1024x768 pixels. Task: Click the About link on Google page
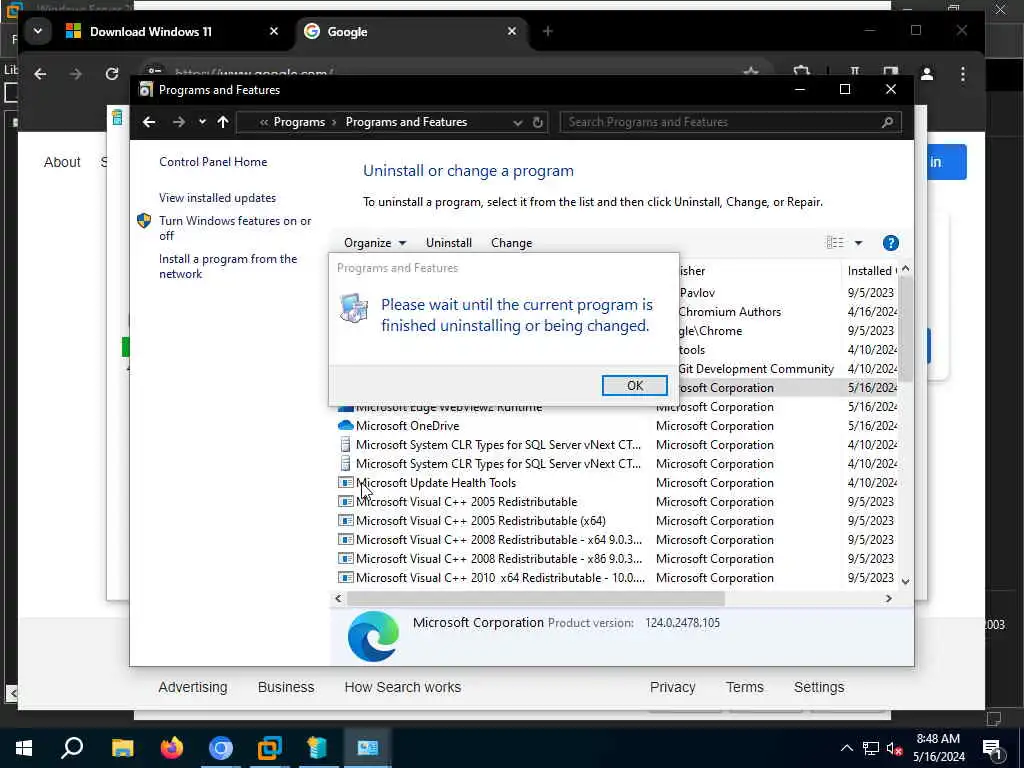[62, 162]
